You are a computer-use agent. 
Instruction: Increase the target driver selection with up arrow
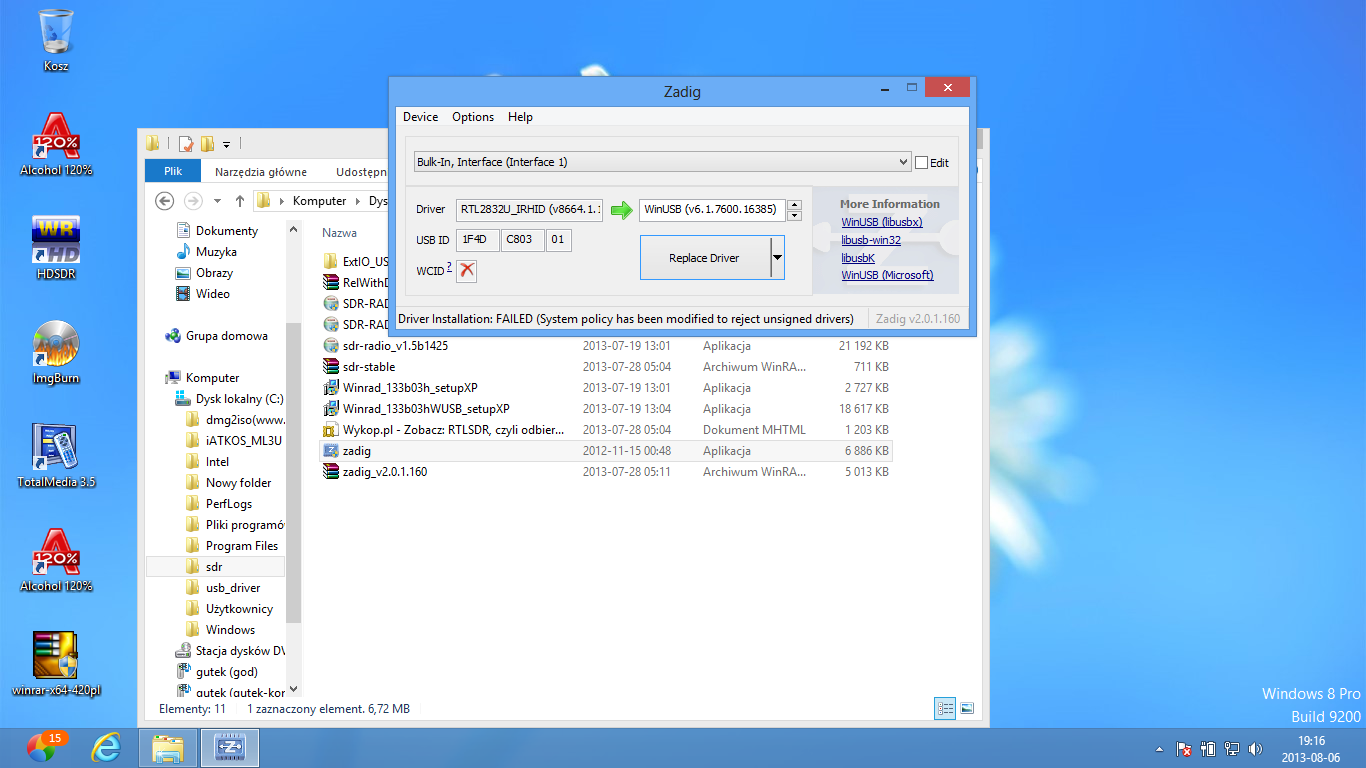point(794,205)
